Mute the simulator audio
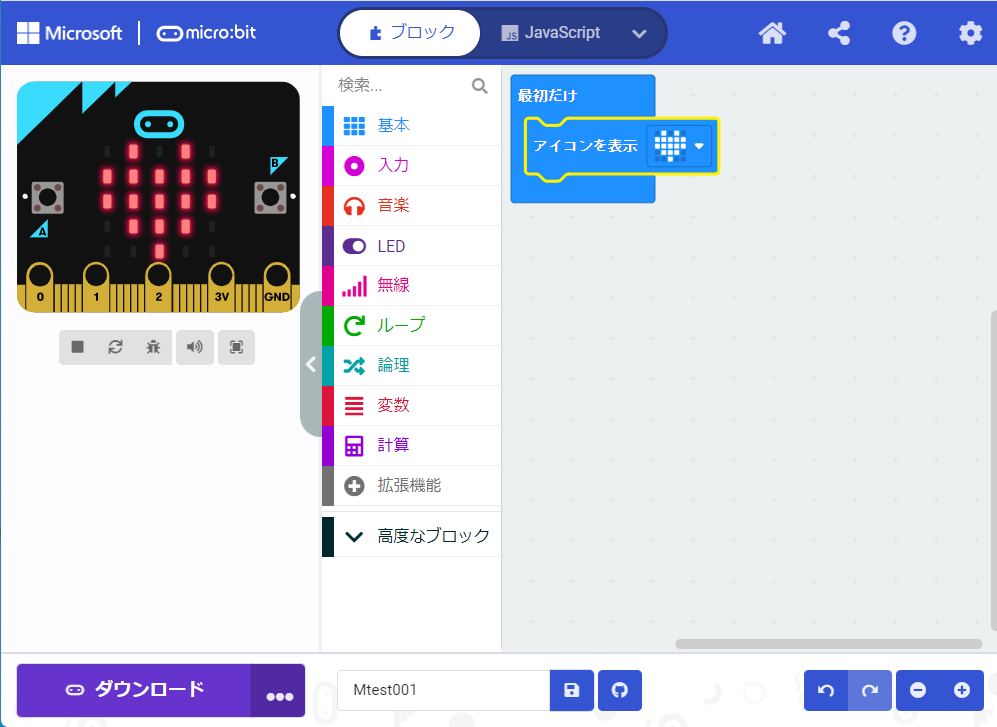 [x=195, y=347]
